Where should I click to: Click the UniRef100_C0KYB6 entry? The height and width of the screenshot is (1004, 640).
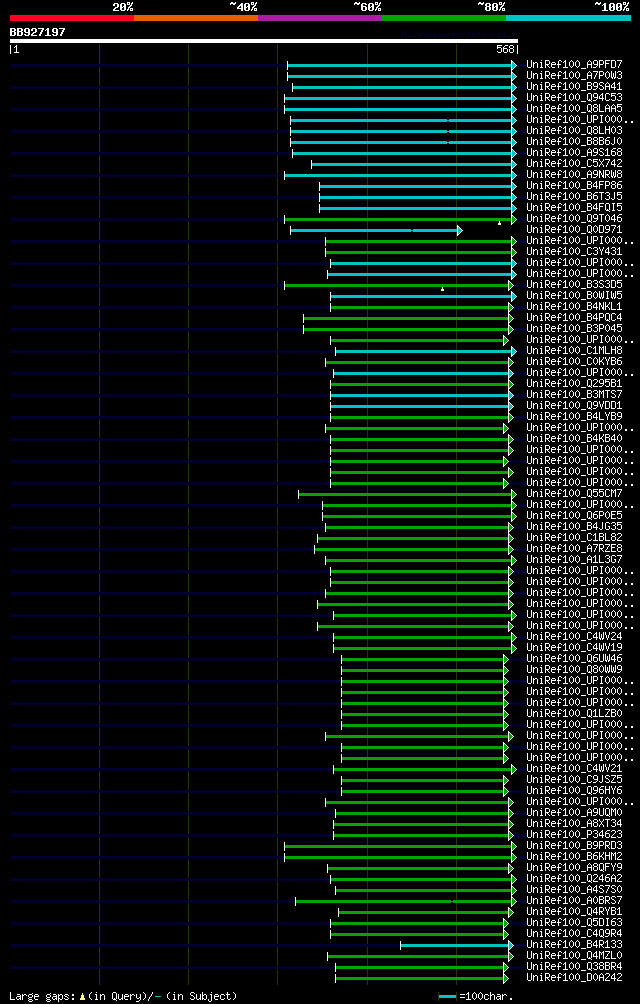[574, 362]
